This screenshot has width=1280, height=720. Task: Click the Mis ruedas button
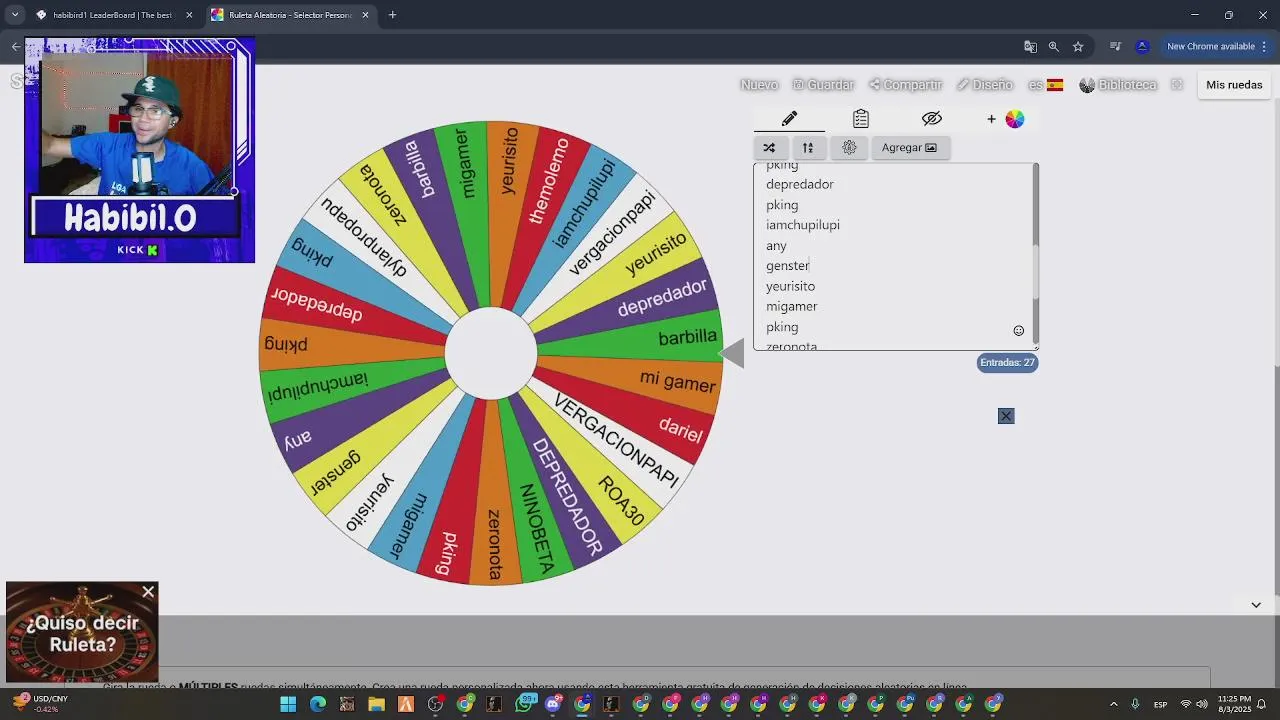coord(1234,85)
